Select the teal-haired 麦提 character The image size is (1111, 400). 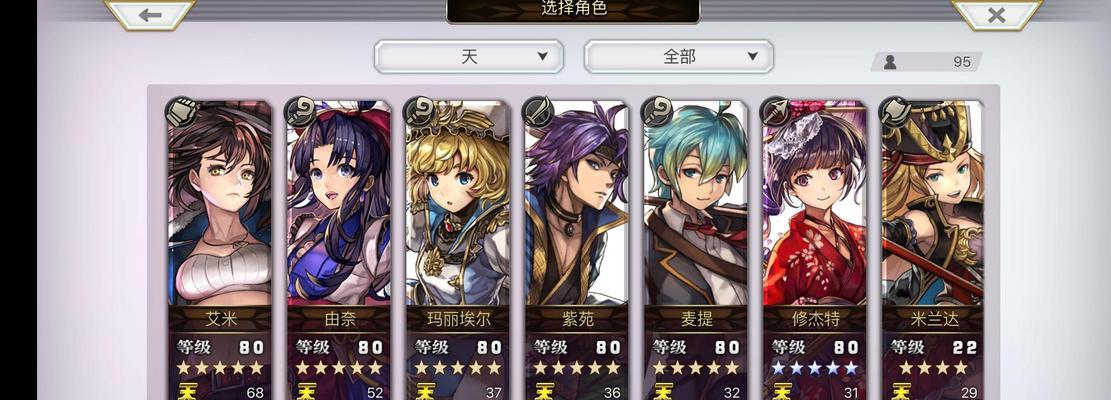pyautogui.click(x=695, y=249)
